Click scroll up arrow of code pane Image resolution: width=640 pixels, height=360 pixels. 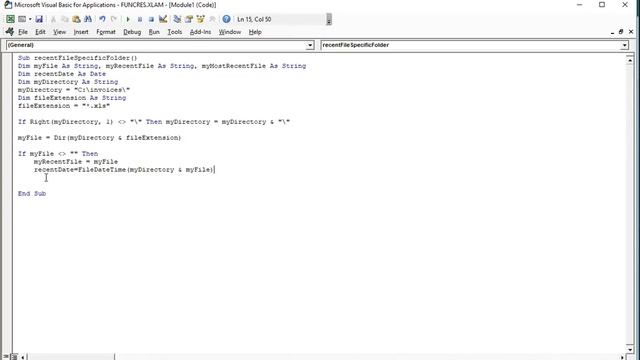point(630,60)
